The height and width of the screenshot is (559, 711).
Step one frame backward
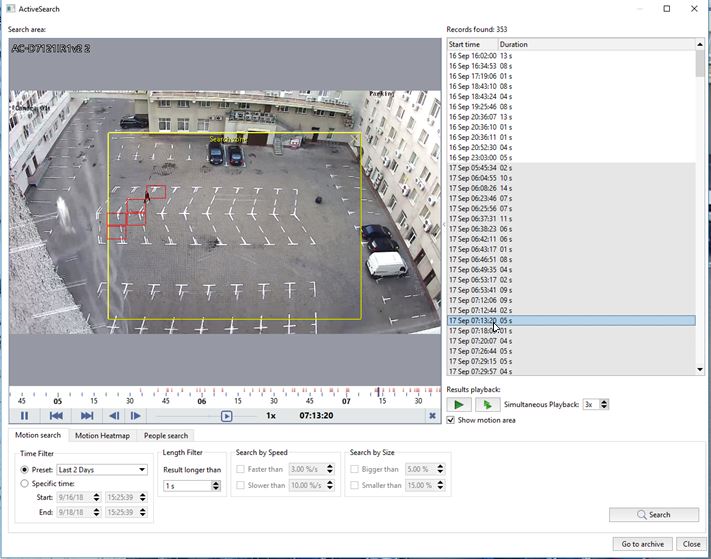coord(114,416)
